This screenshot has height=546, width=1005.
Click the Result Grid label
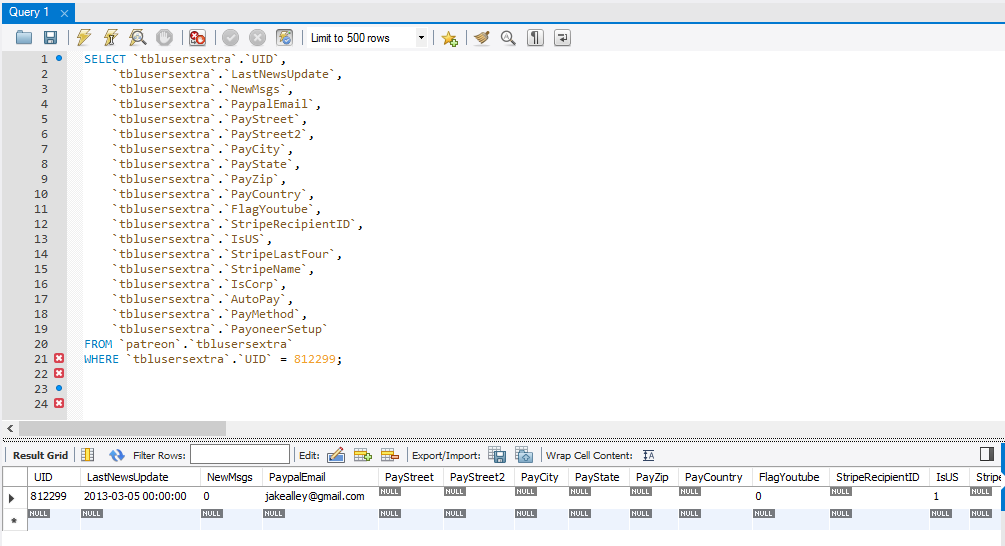(x=40, y=455)
